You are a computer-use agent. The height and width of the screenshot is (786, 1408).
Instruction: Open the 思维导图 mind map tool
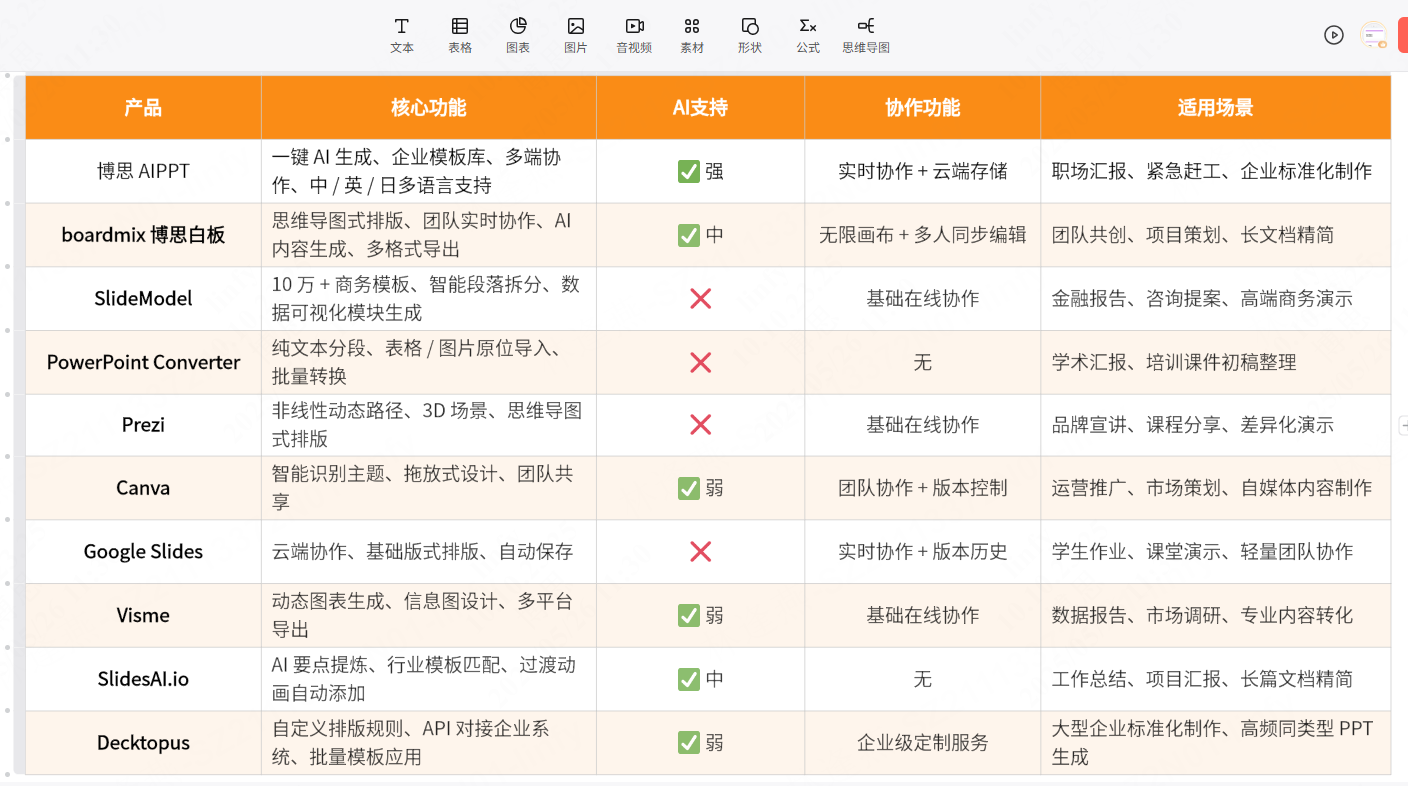pos(866,35)
